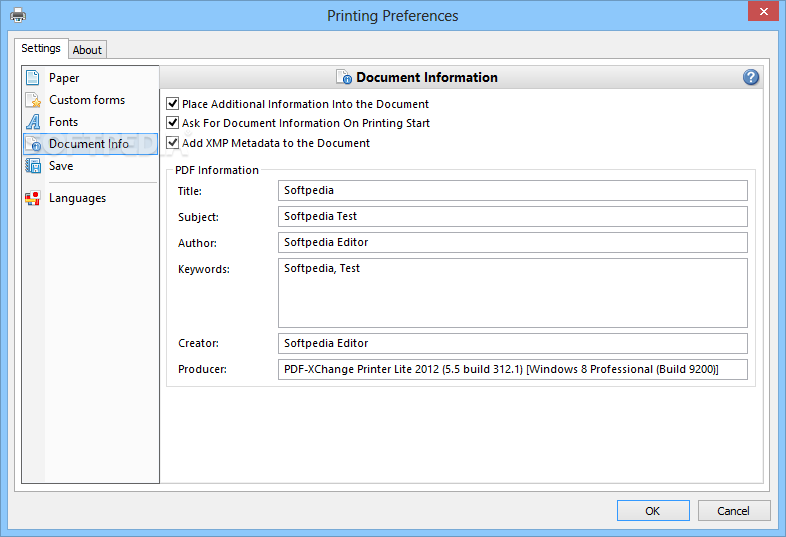Toggle Ask For Document Information On Printing Start
Image resolution: width=786 pixels, height=537 pixels.
click(172, 123)
